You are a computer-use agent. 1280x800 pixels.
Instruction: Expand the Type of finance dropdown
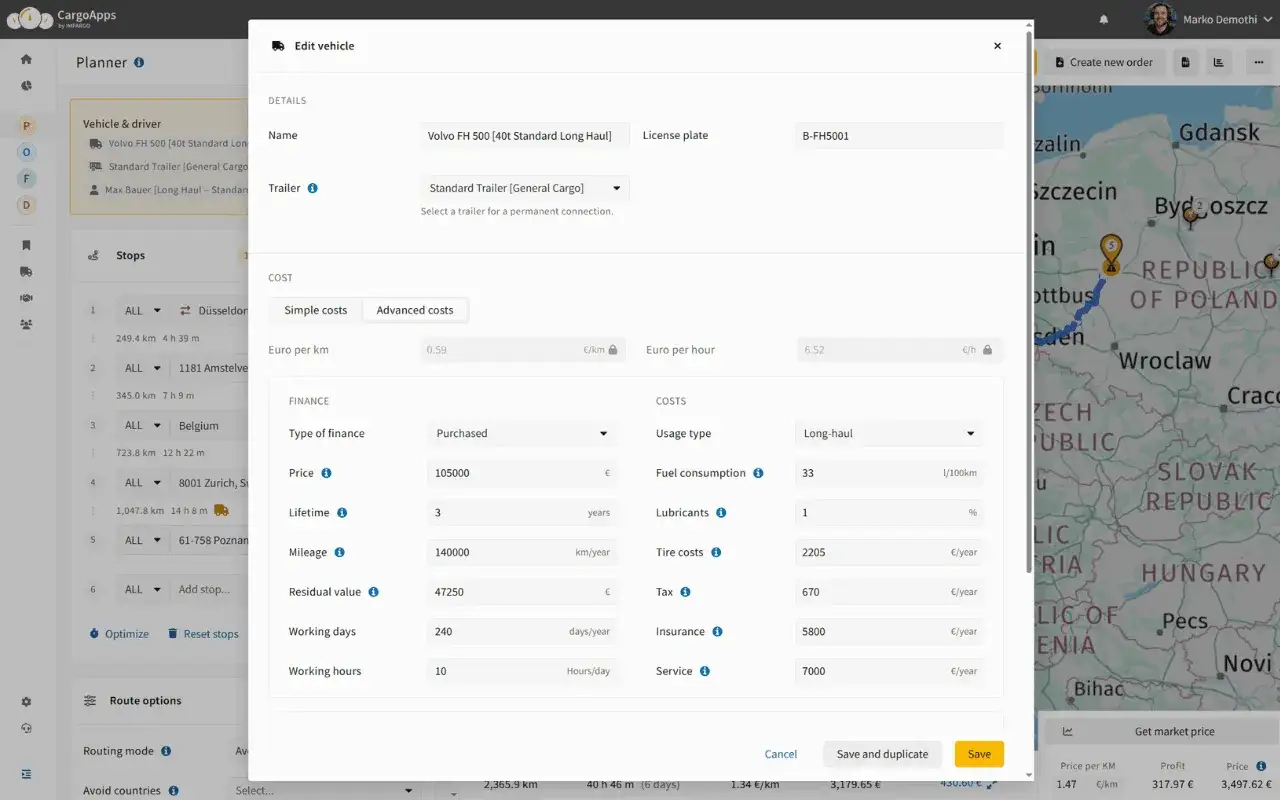tap(522, 434)
